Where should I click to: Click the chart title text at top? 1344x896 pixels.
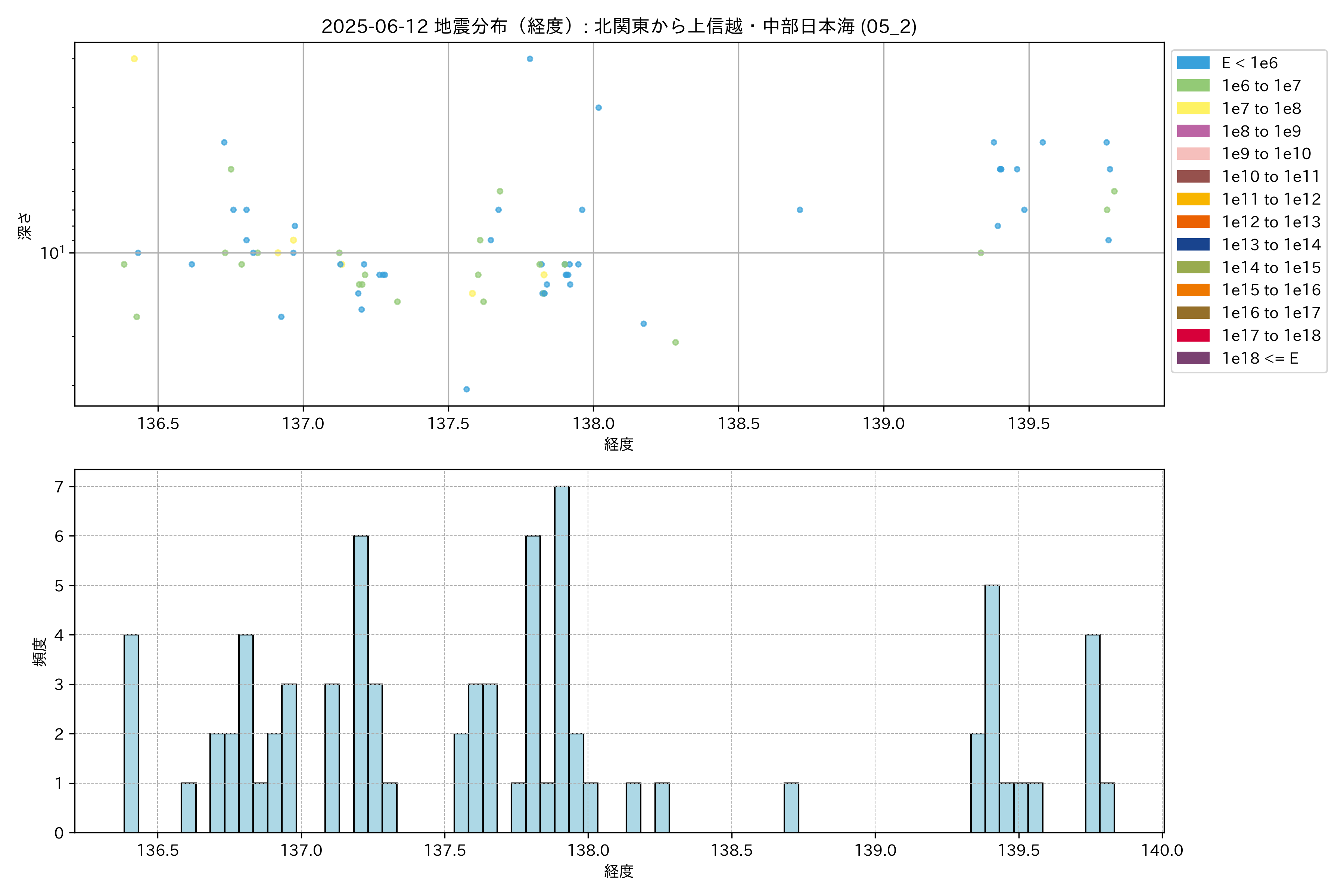619,26
